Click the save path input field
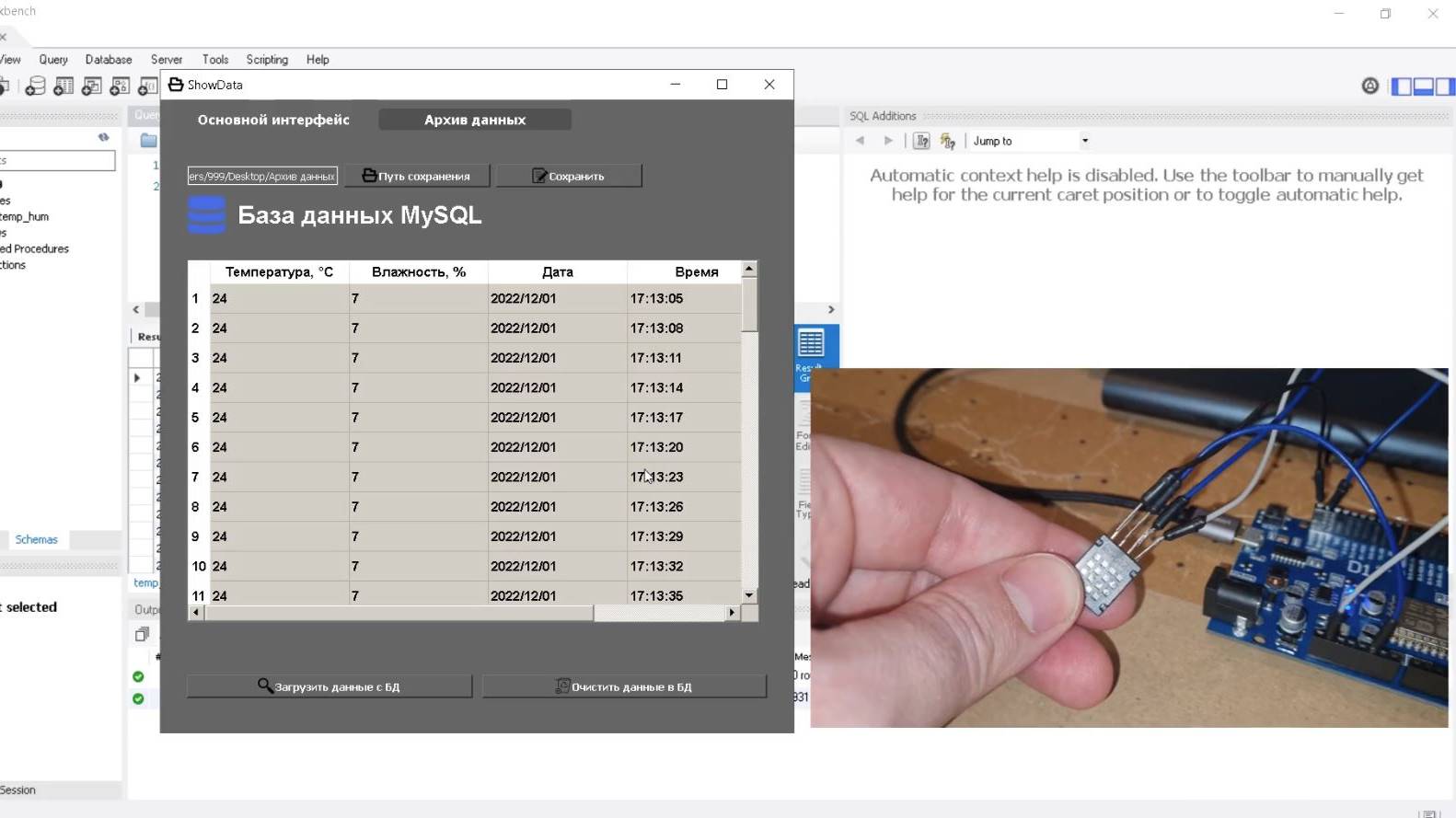1456x818 pixels. [x=262, y=176]
